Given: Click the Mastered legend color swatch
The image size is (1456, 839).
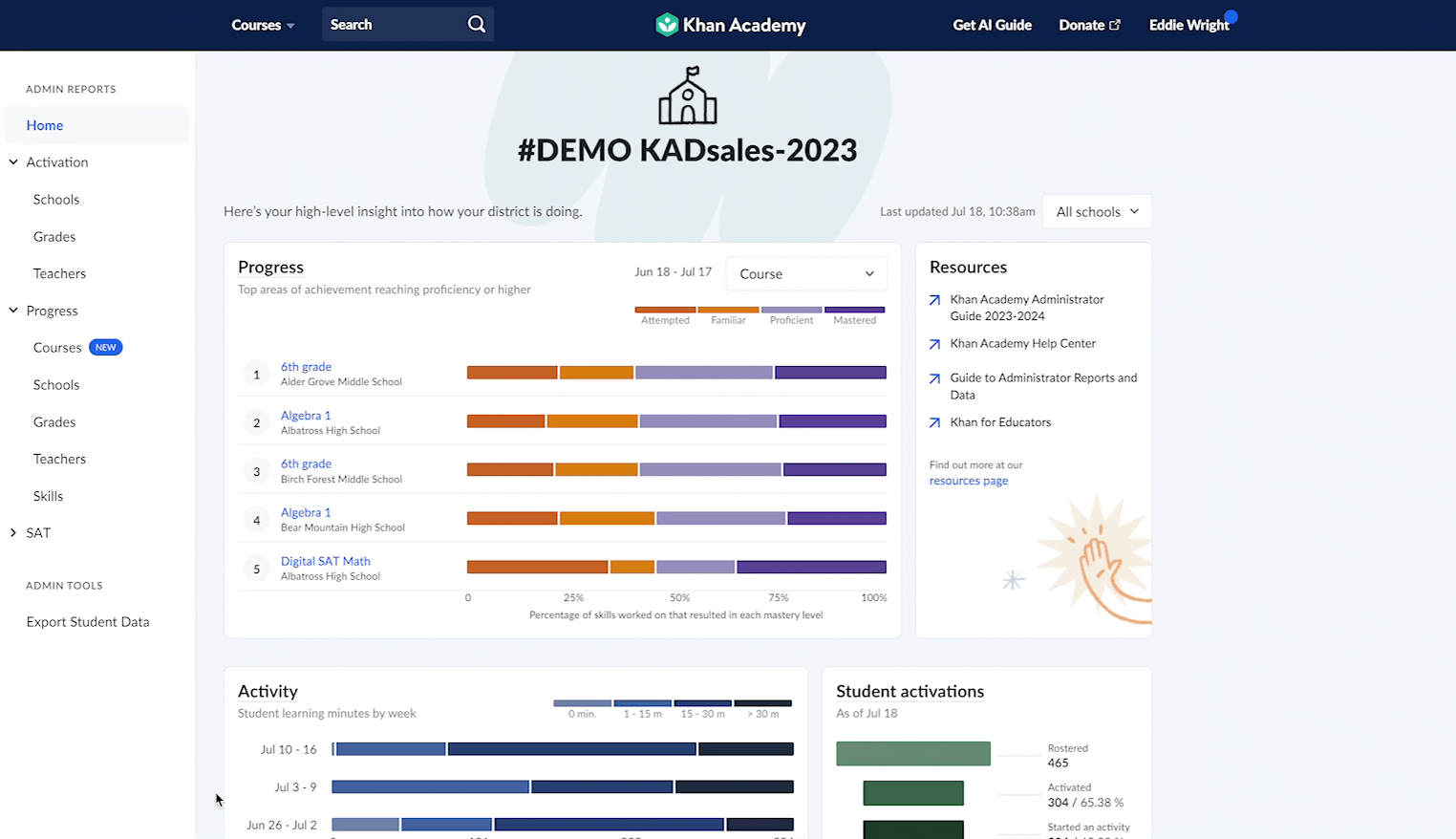Looking at the screenshot, I should pos(854,310).
